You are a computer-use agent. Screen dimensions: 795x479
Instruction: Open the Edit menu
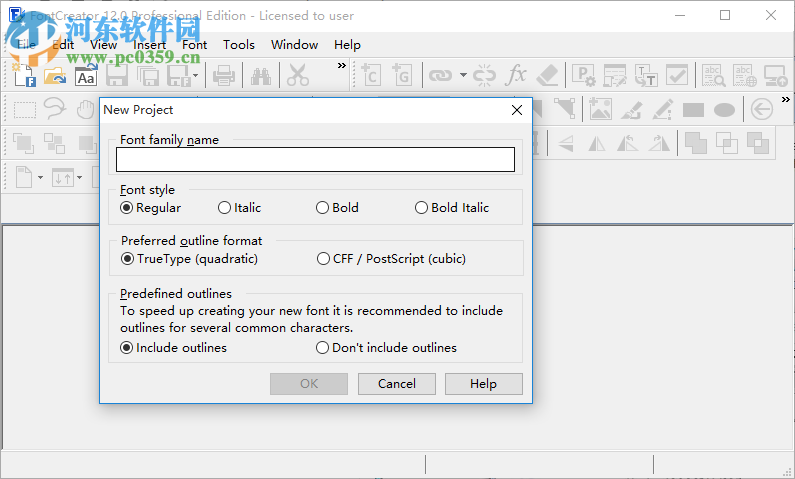63,45
